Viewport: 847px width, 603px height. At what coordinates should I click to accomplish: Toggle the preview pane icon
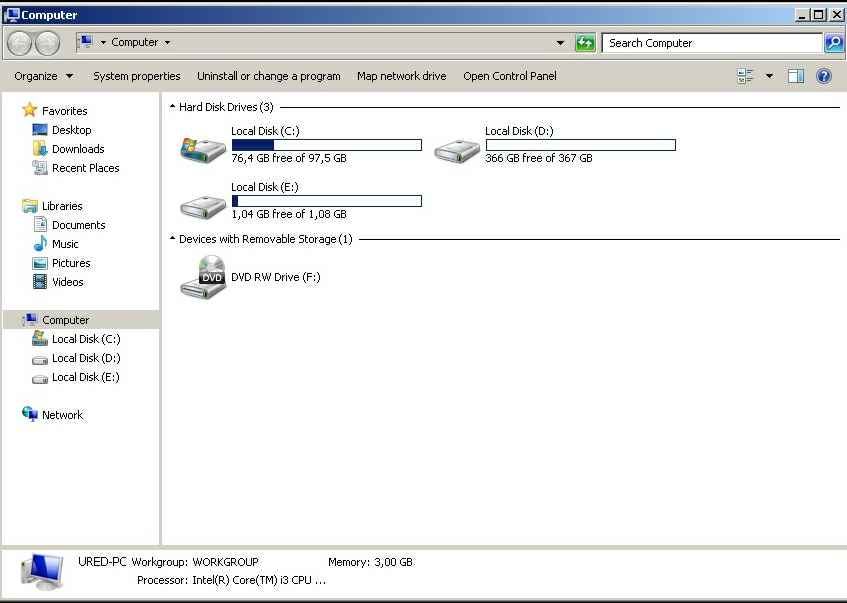(x=796, y=76)
